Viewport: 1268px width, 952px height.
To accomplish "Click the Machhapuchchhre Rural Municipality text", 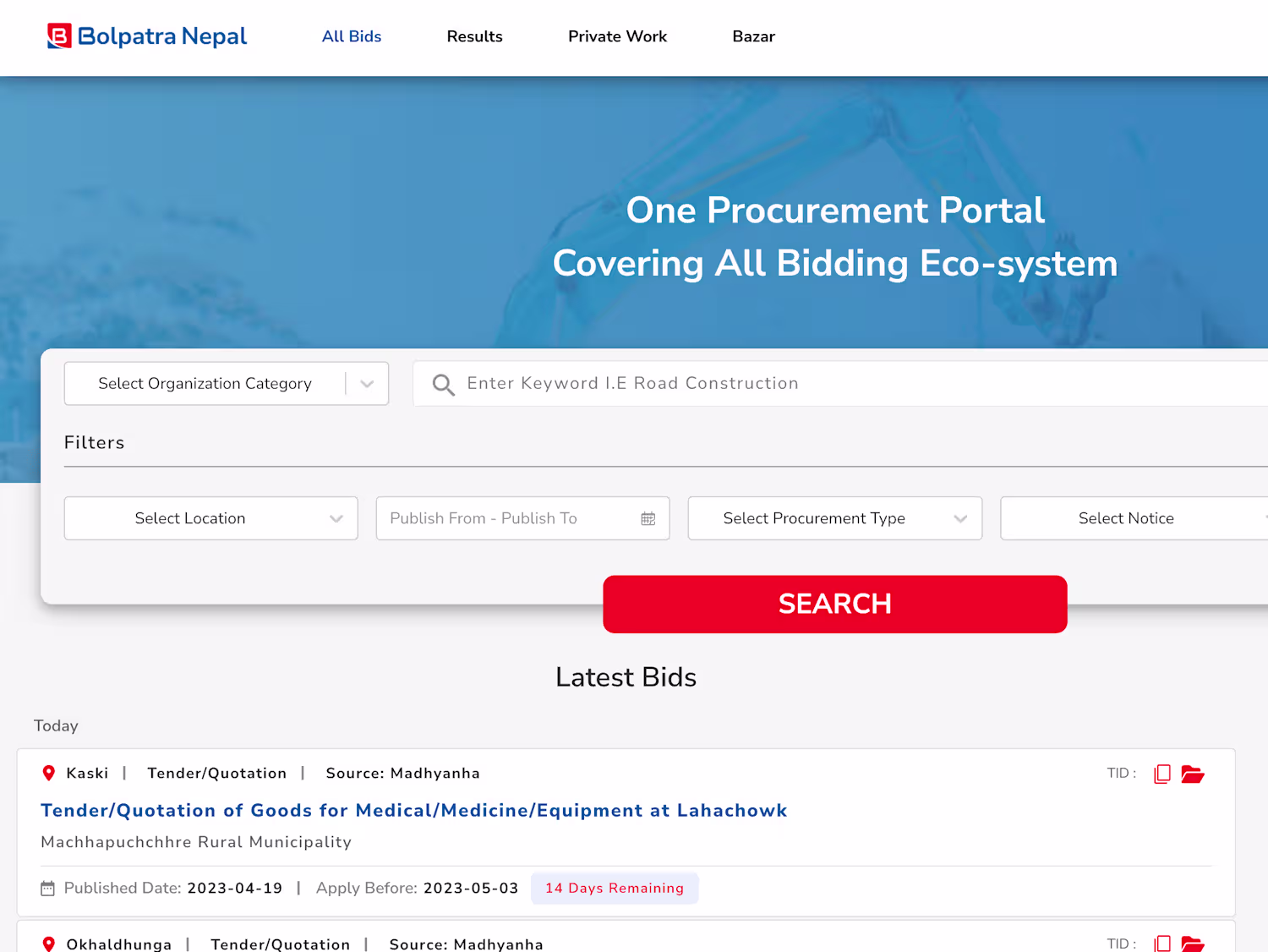I will 196,842.
